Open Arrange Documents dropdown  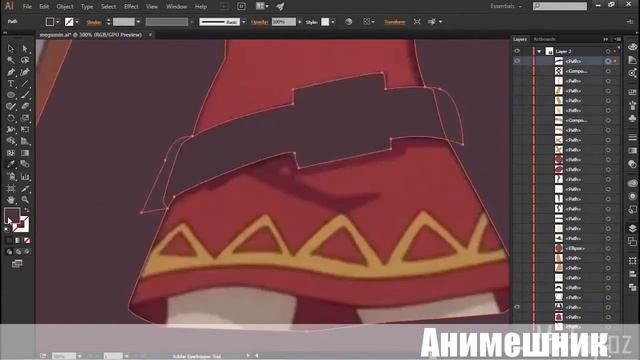[x=262, y=6]
